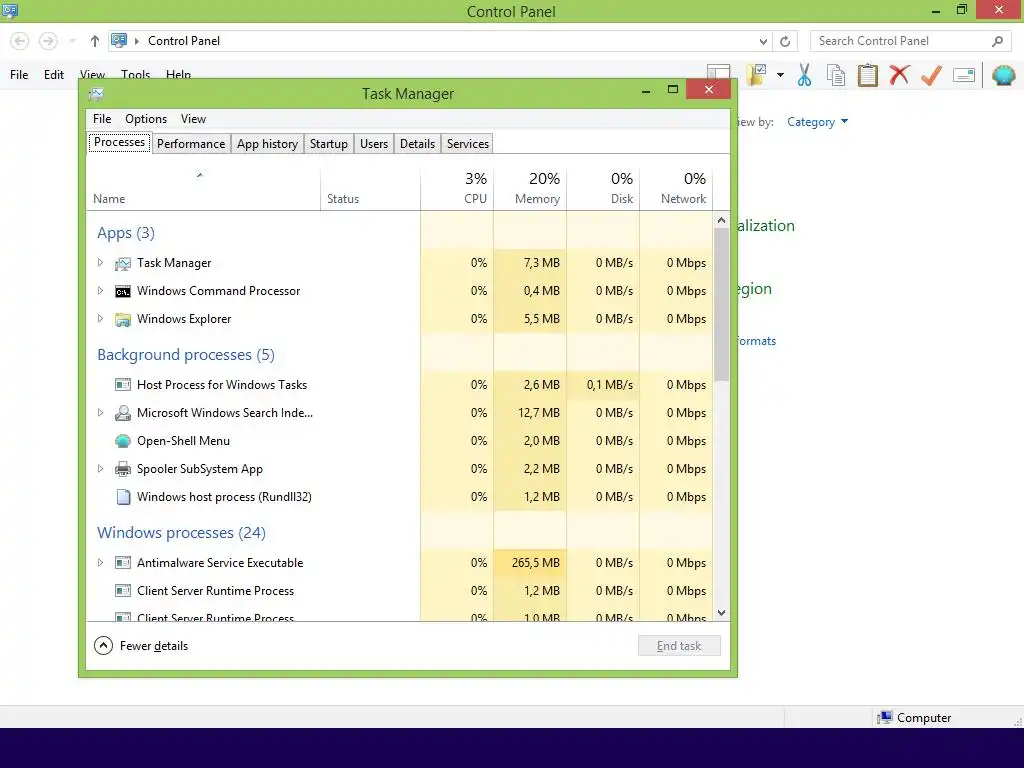Switch to the Services tab
1024x768 pixels.
[x=468, y=144]
